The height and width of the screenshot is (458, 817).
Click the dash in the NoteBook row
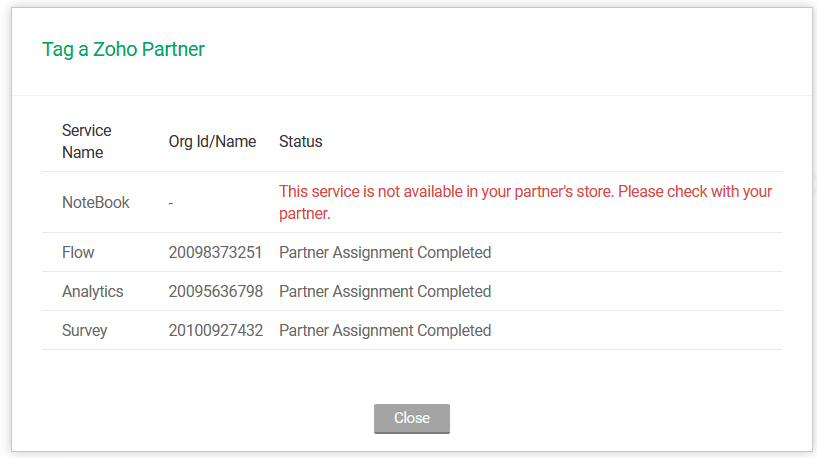coord(171,203)
